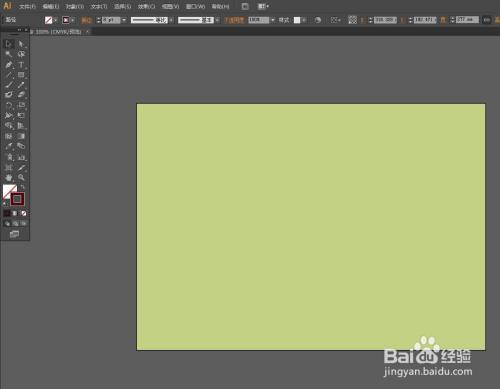500x389 pixels.
Task: Select the Free Transform tool
Action: [21, 115]
